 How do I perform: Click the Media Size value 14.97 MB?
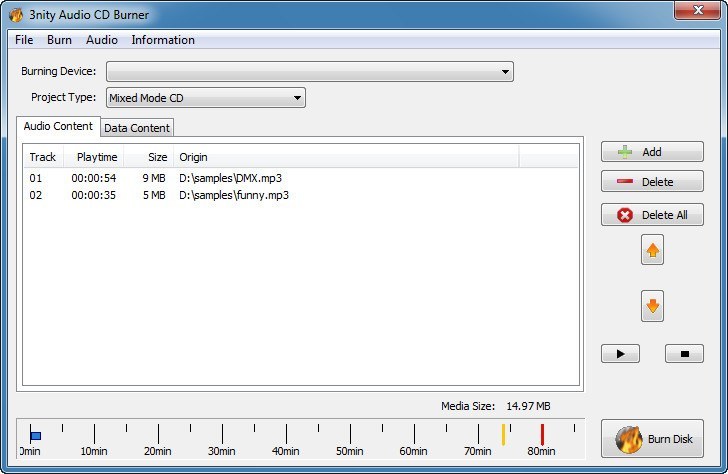pyautogui.click(x=528, y=406)
